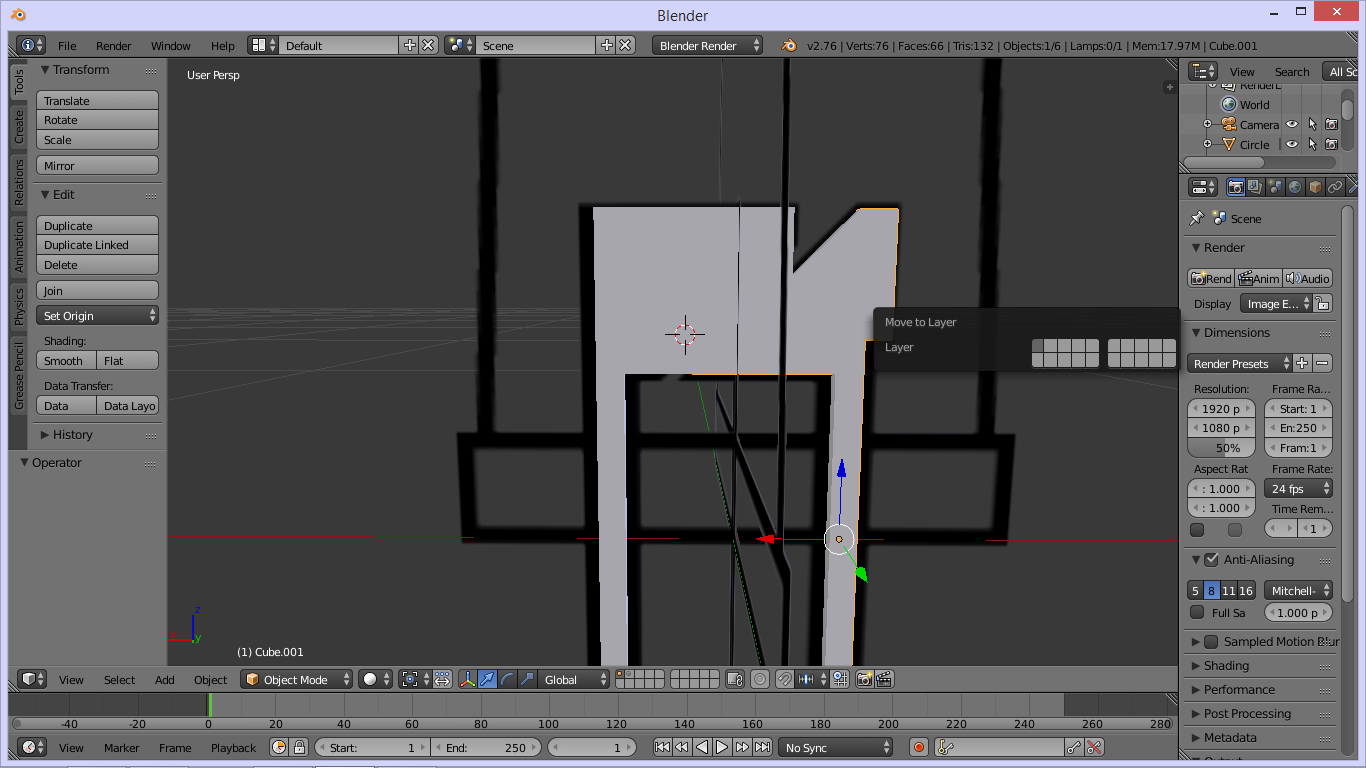Click the 3D manipulator axes toggle icon
Image resolution: width=1366 pixels, height=768 pixels.
pyautogui.click(x=467, y=679)
